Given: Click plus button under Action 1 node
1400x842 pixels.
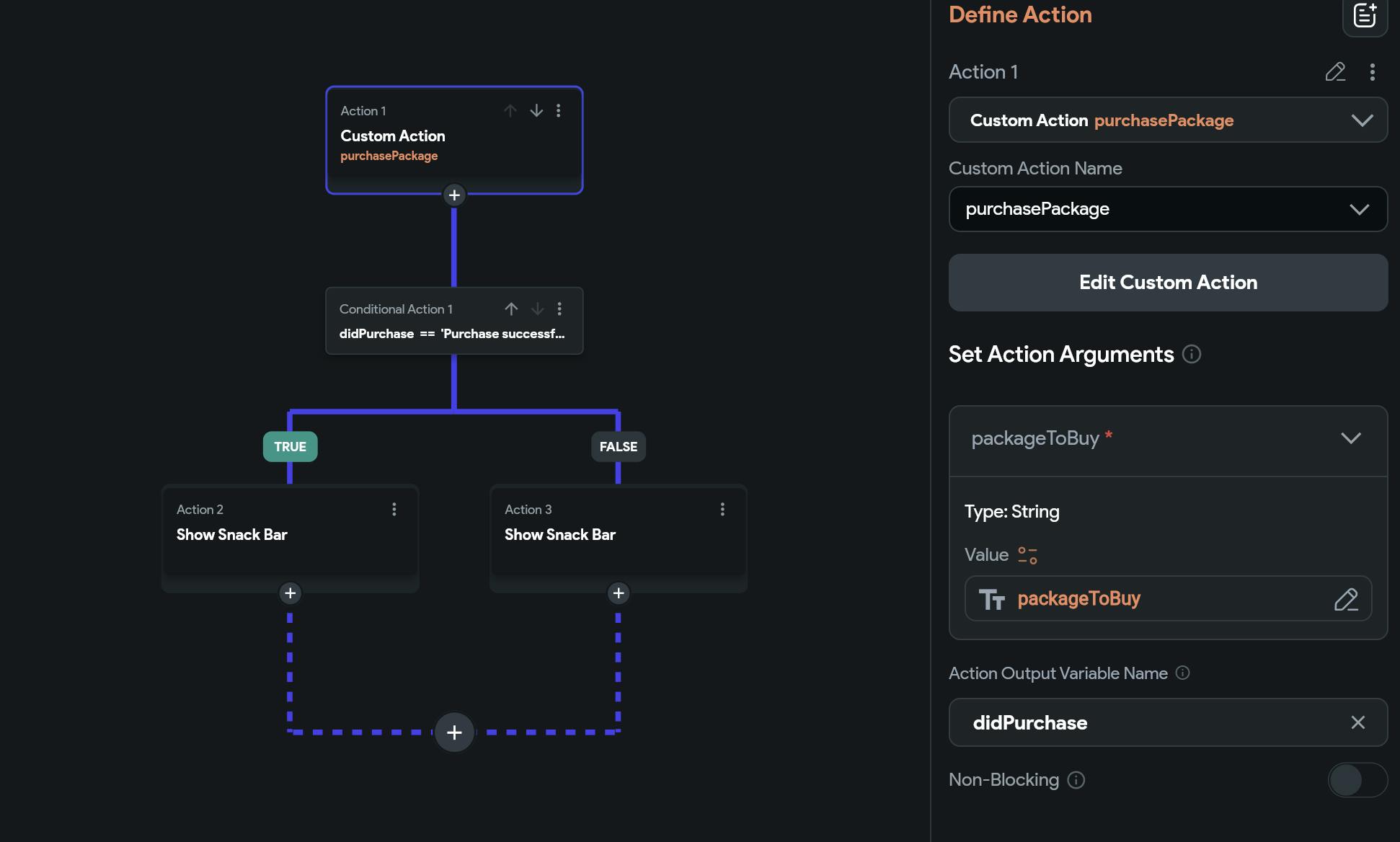Looking at the screenshot, I should pos(454,195).
